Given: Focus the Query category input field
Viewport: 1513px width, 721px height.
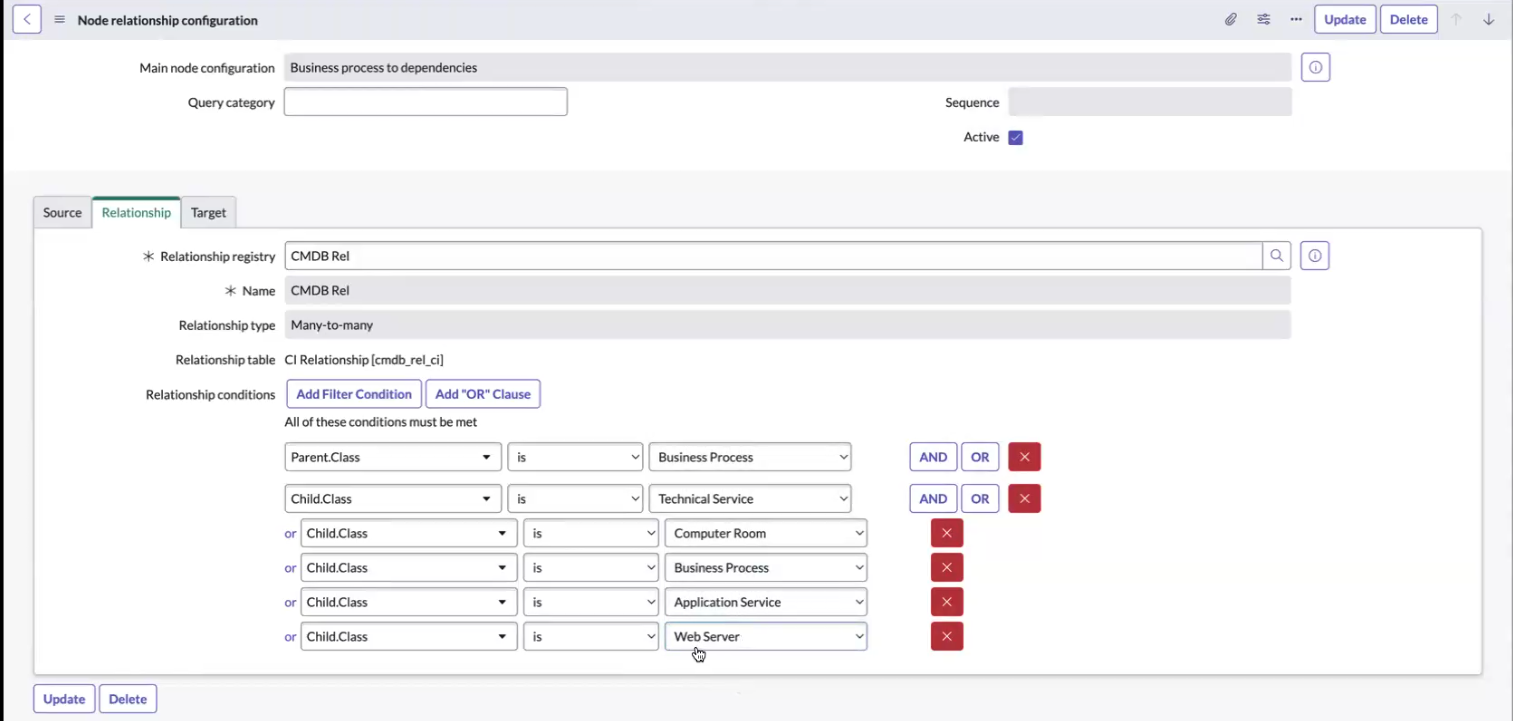Looking at the screenshot, I should pos(426,102).
